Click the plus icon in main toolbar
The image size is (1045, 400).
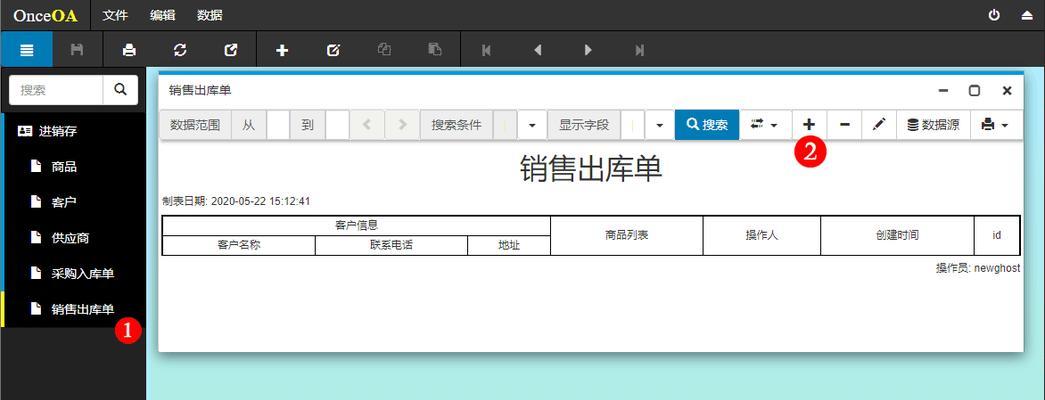pos(282,50)
